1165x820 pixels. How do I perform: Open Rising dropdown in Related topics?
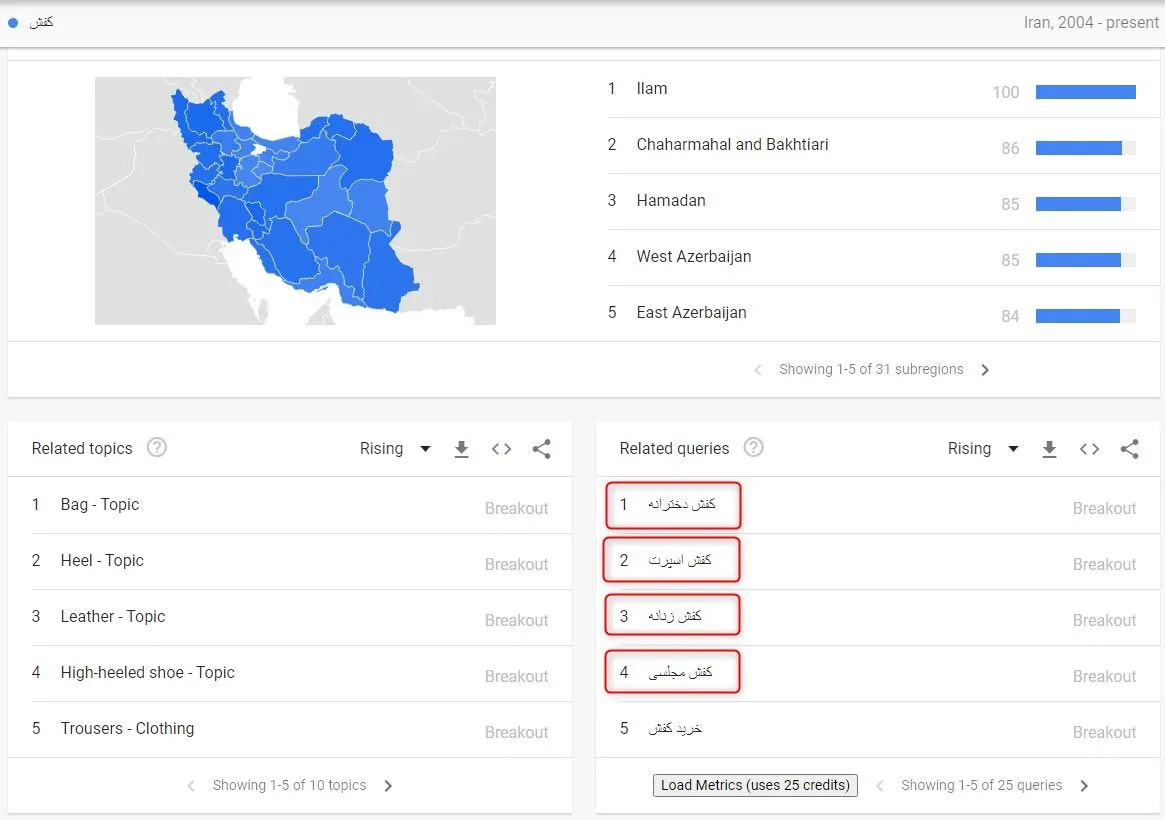click(395, 449)
